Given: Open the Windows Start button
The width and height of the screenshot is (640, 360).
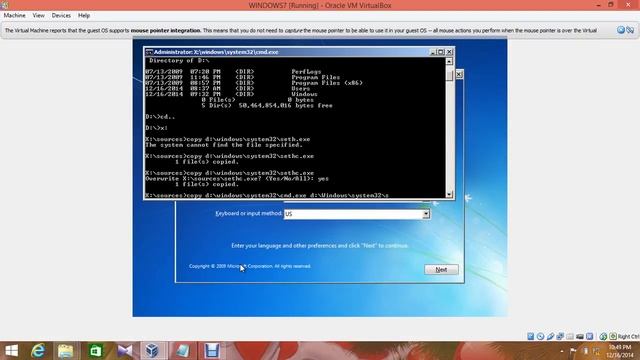Looking at the screenshot, I should pos(11,351).
